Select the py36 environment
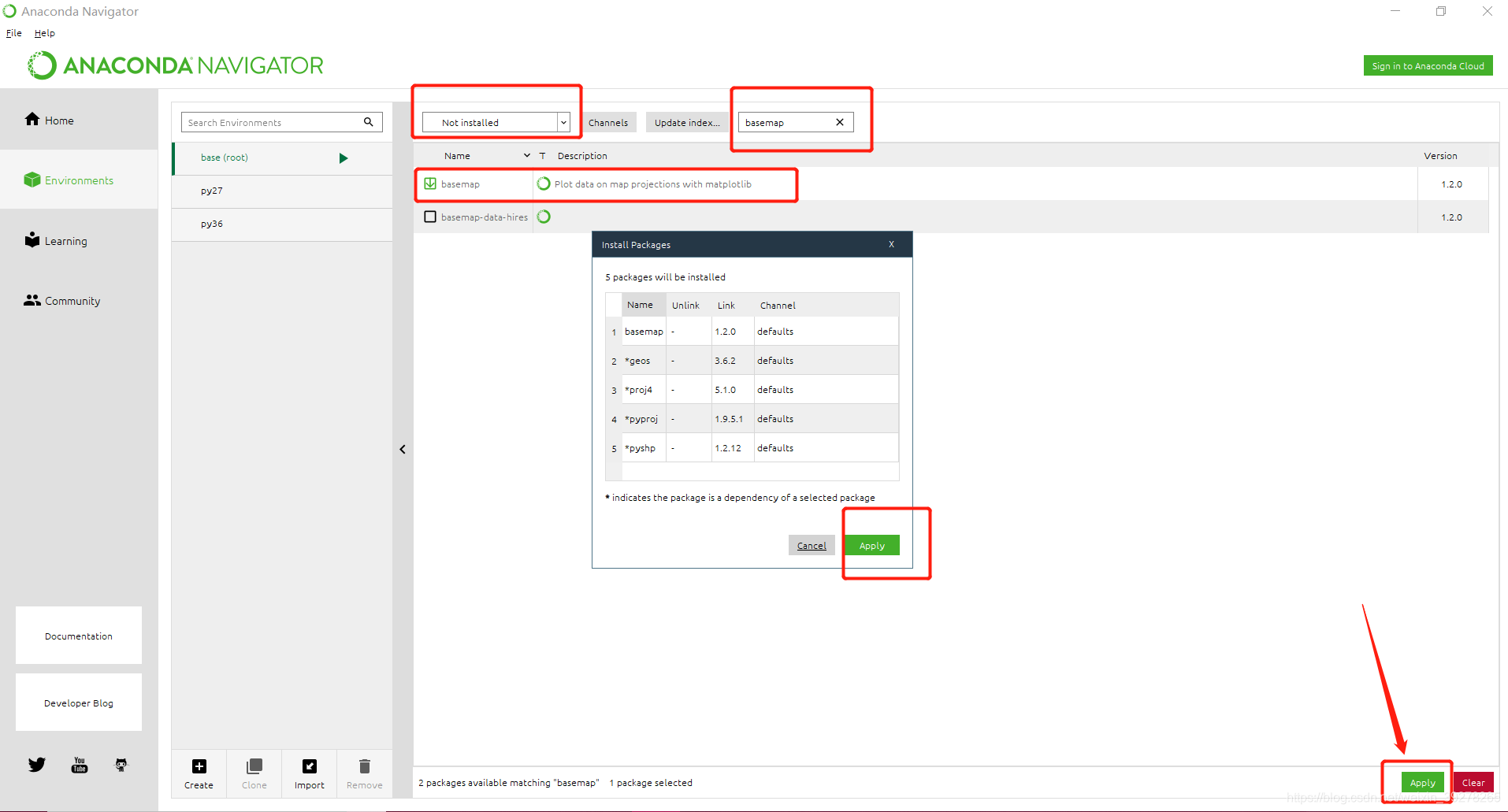 tap(282, 224)
